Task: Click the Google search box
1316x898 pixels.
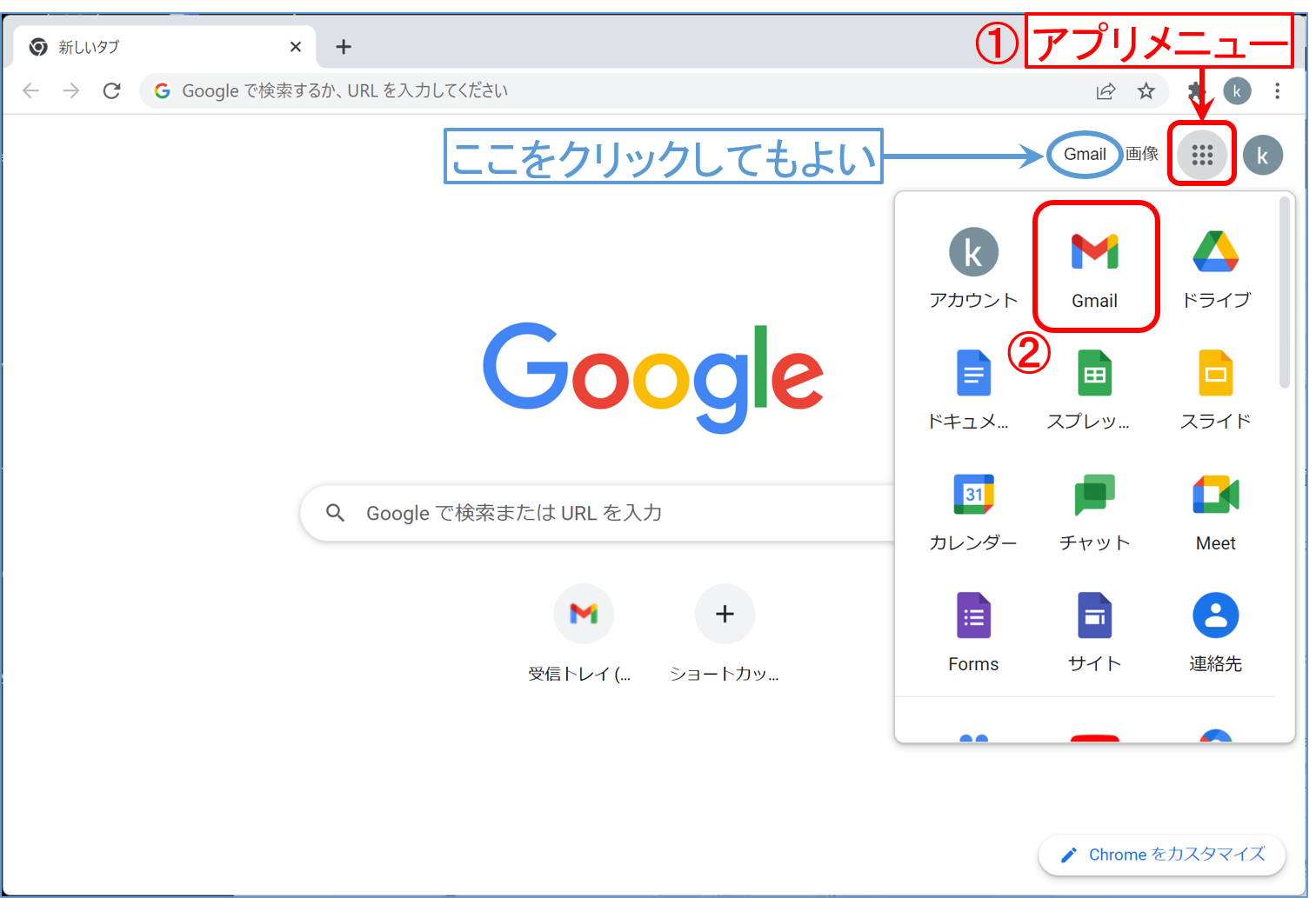Action: [598, 513]
